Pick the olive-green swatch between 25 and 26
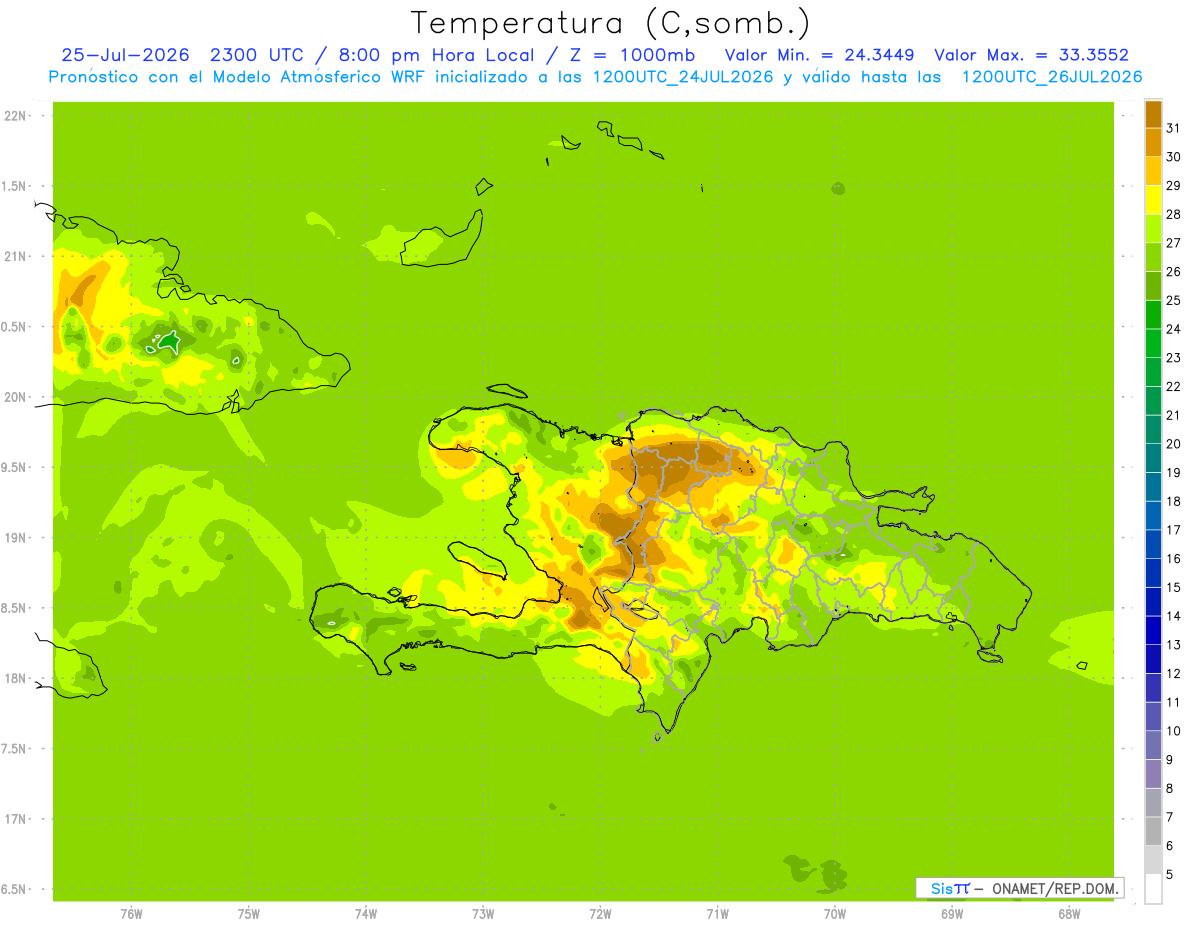 1153,286
